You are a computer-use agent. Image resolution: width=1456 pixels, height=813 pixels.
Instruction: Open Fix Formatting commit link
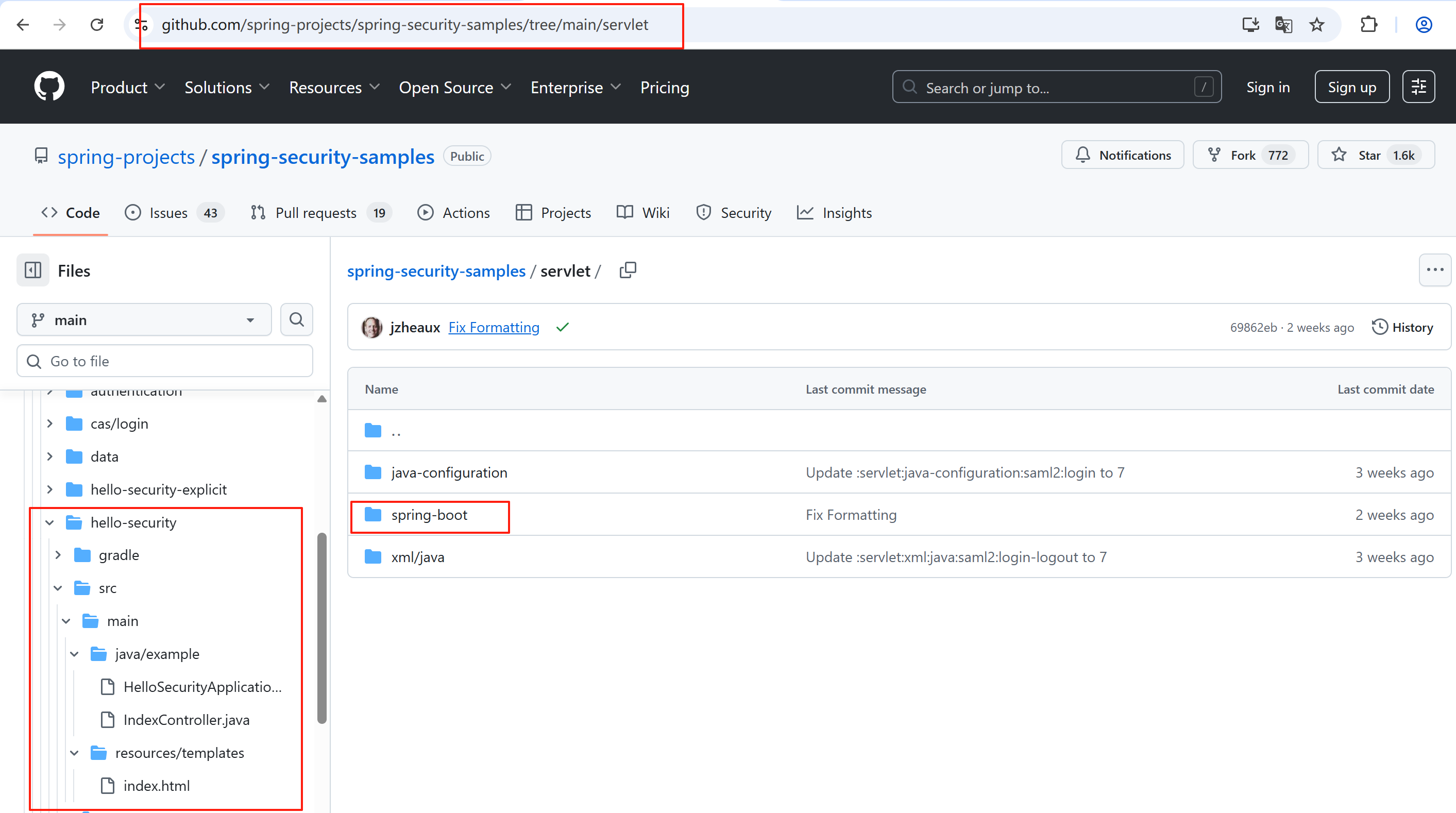click(494, 327)
